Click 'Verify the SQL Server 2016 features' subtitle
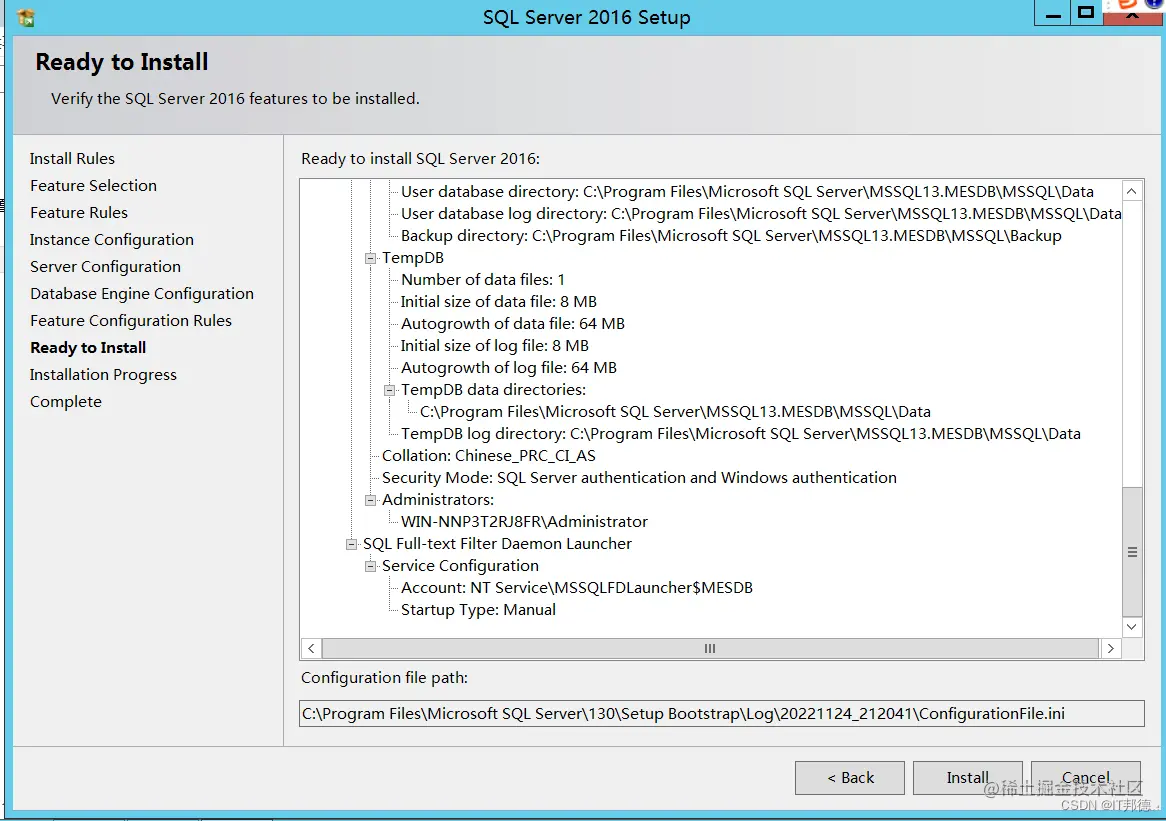The width and height of the screenshot is (1166, 821). pyautogui.click(x=235, y=98)
